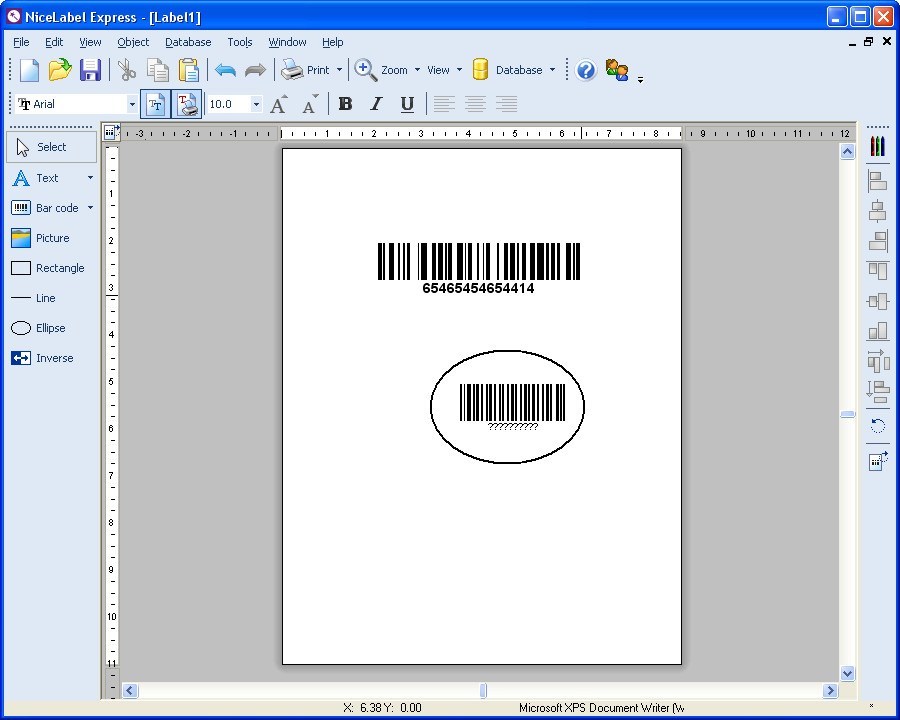This screenshot has height=720, width=900.
Task: Toggle italic formatting
Action: coord(376,104)
